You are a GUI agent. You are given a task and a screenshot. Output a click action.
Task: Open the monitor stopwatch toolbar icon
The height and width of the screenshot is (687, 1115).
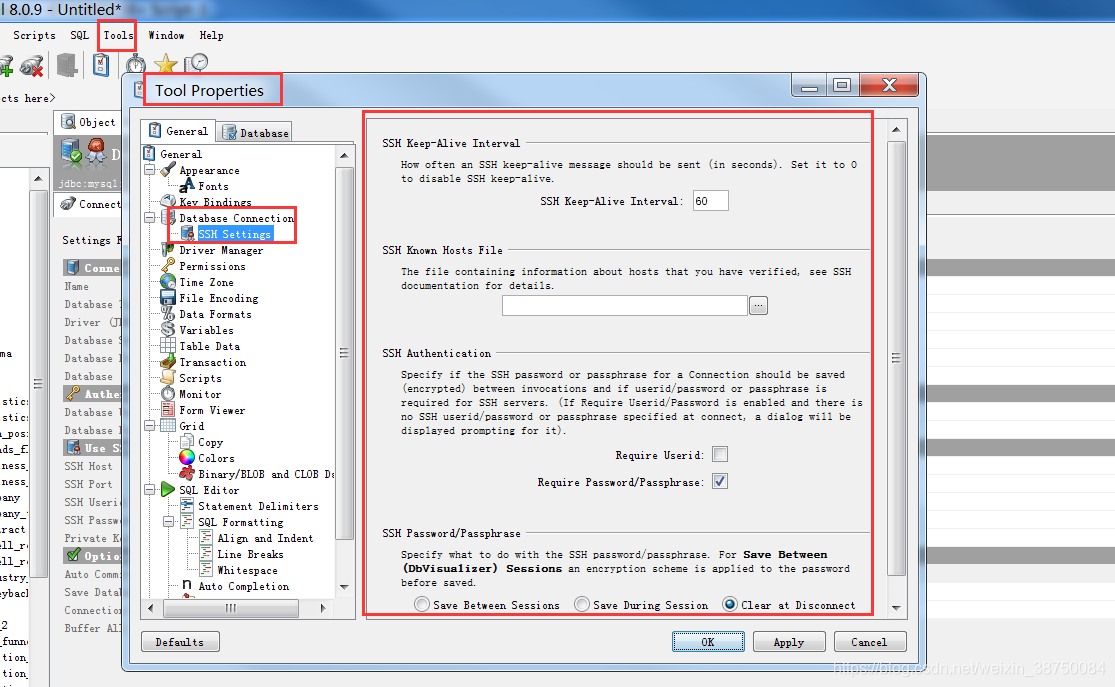[135, 64]
